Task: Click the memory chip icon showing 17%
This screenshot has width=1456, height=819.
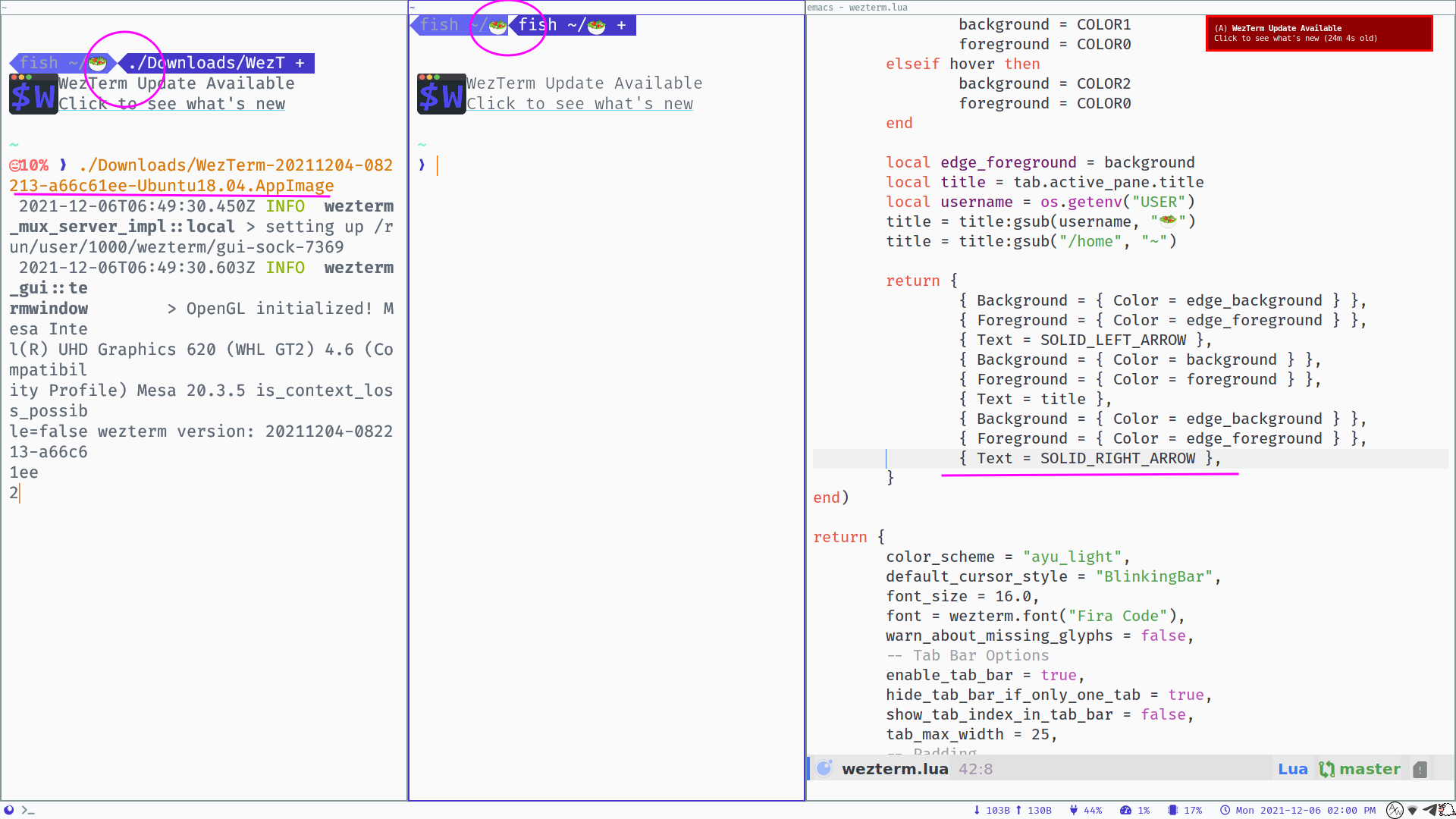Action: [x=1172, y=810]
